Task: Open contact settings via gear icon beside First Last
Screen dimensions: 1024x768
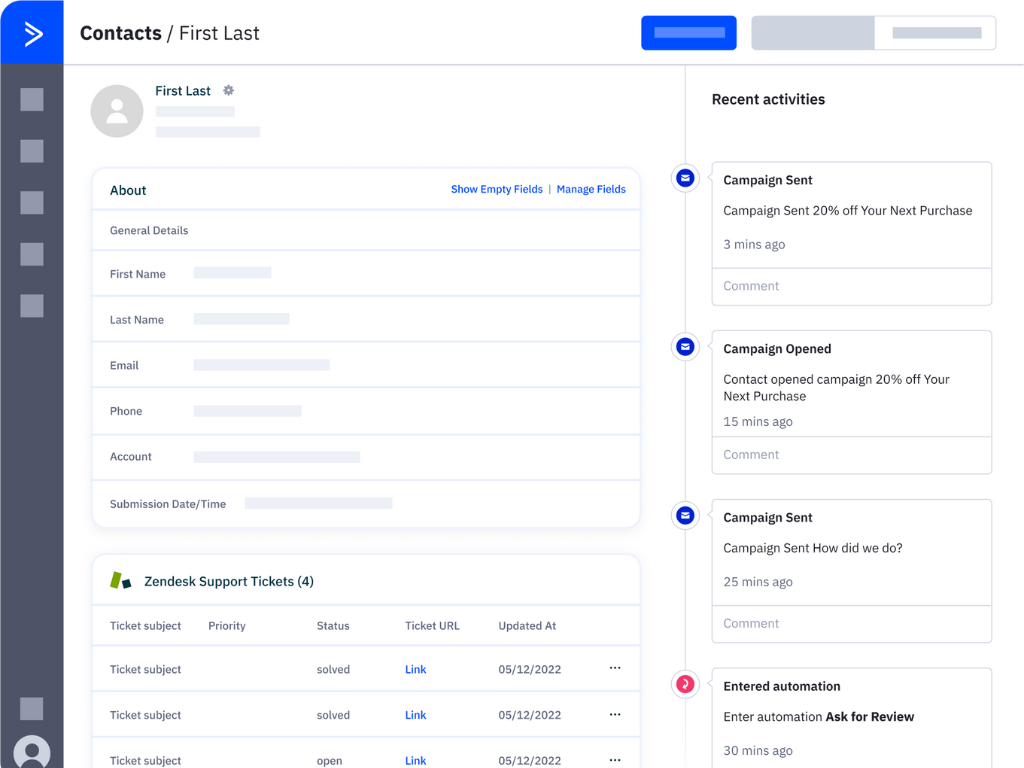Action: [x=228, y=90]
